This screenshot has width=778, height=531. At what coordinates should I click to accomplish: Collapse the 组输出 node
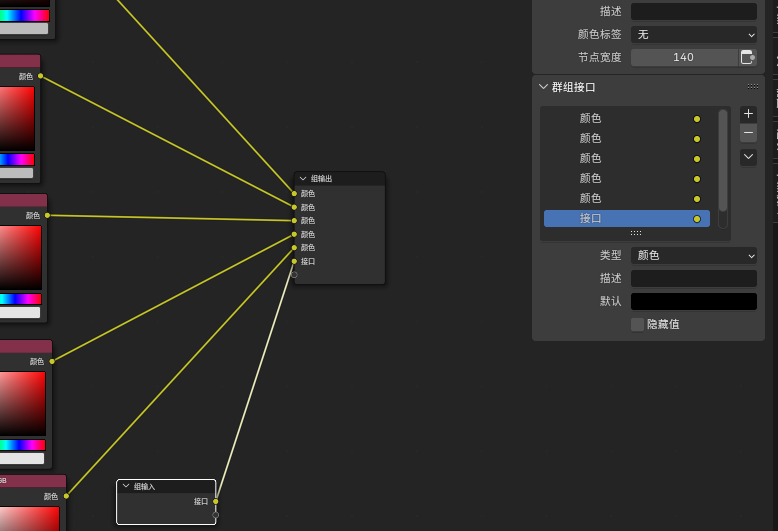tap(303, 179)
